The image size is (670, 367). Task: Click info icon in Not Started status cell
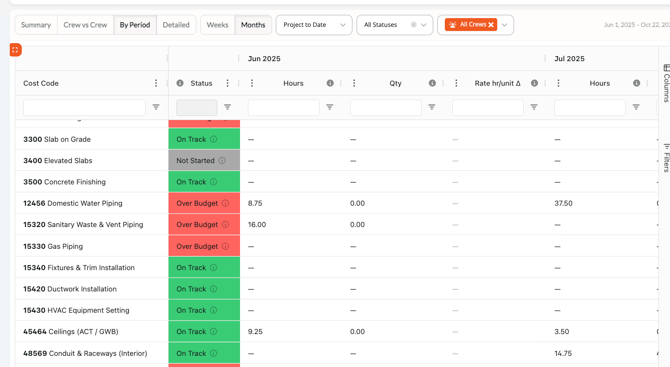point(222,161)
